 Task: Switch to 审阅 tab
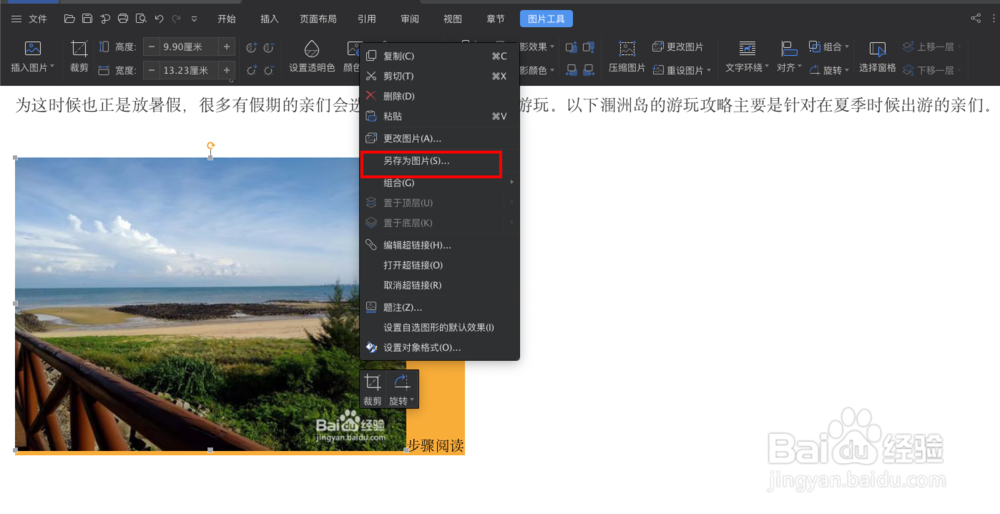[x=409, y=19]
